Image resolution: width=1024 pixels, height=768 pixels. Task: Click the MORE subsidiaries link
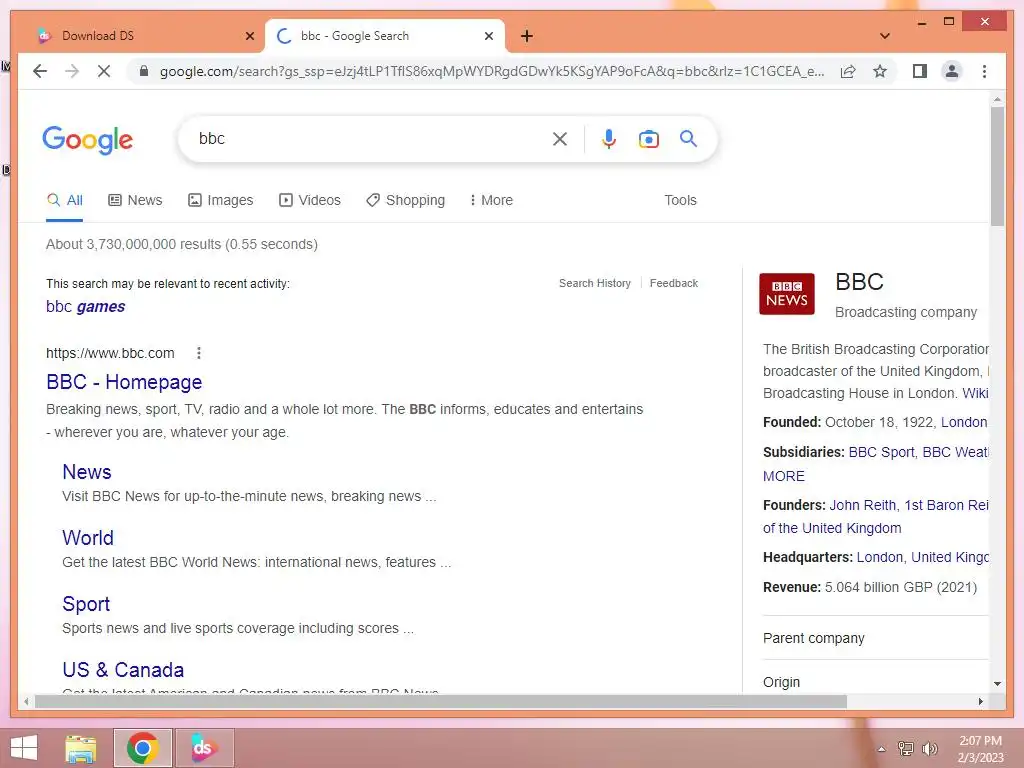pyautogui.click(x=784, y=476)
